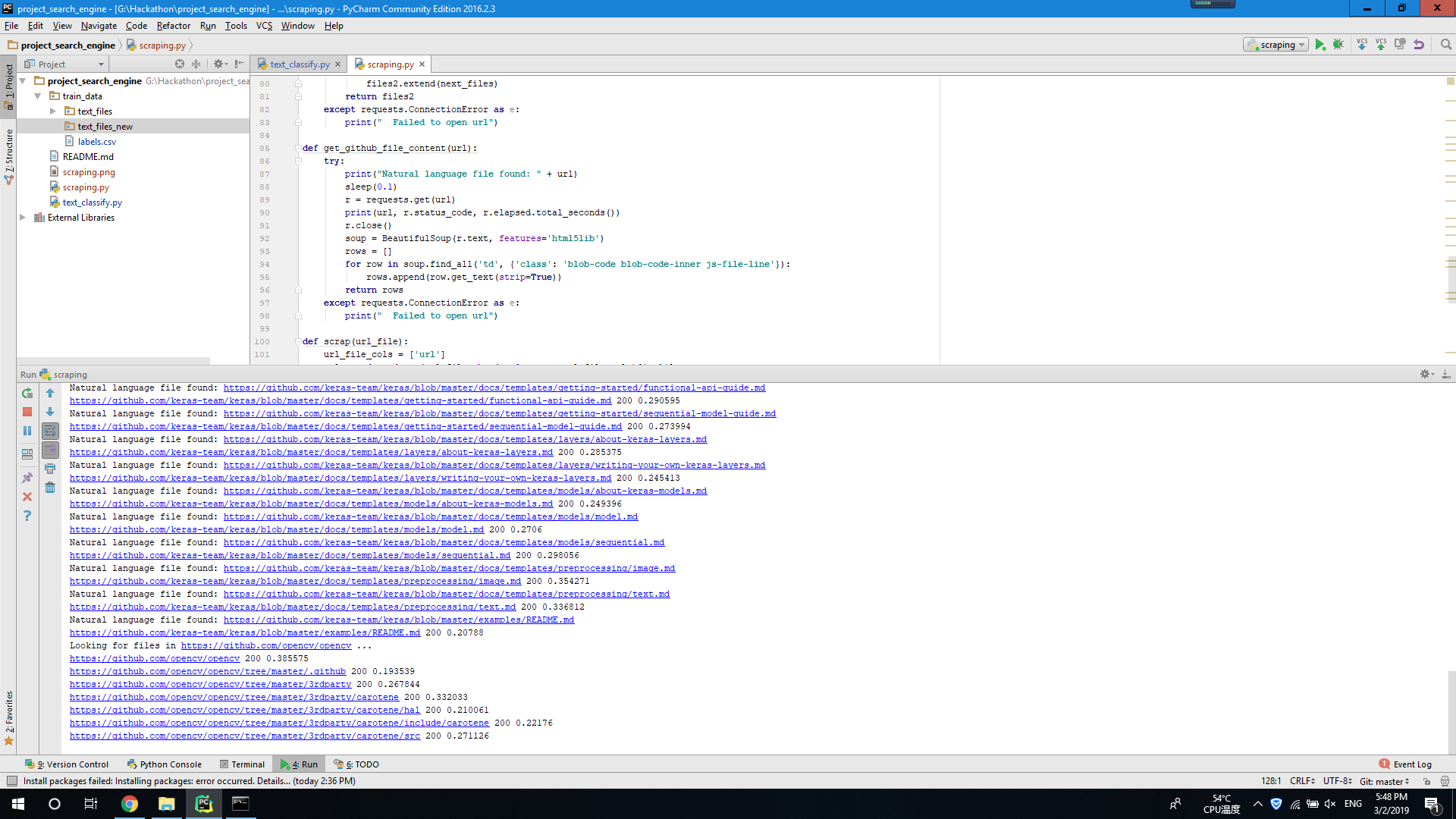Pin the Run tab with pushpin icon
The width and height of the screenshot is (1456, 819).
pos(27,478)
